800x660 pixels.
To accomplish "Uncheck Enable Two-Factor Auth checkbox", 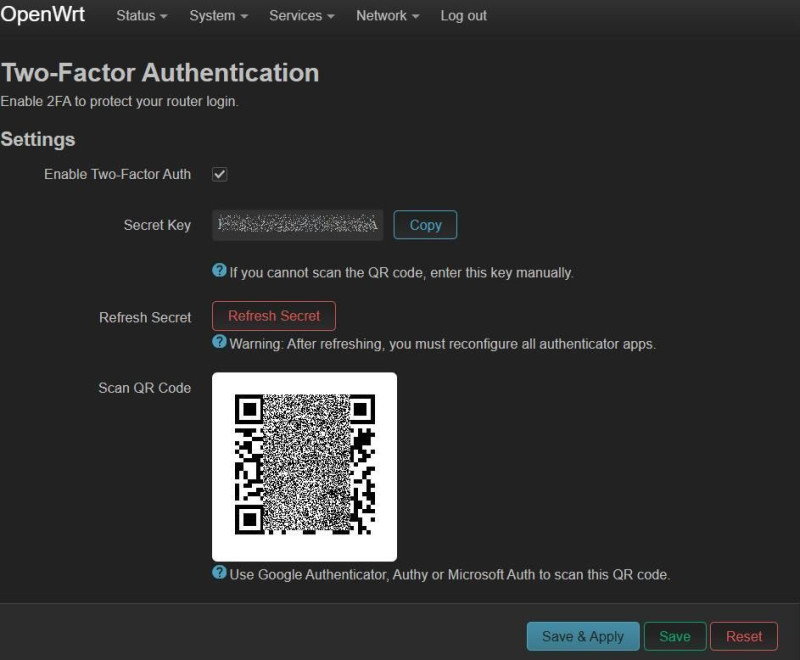I will pos(220,174).
